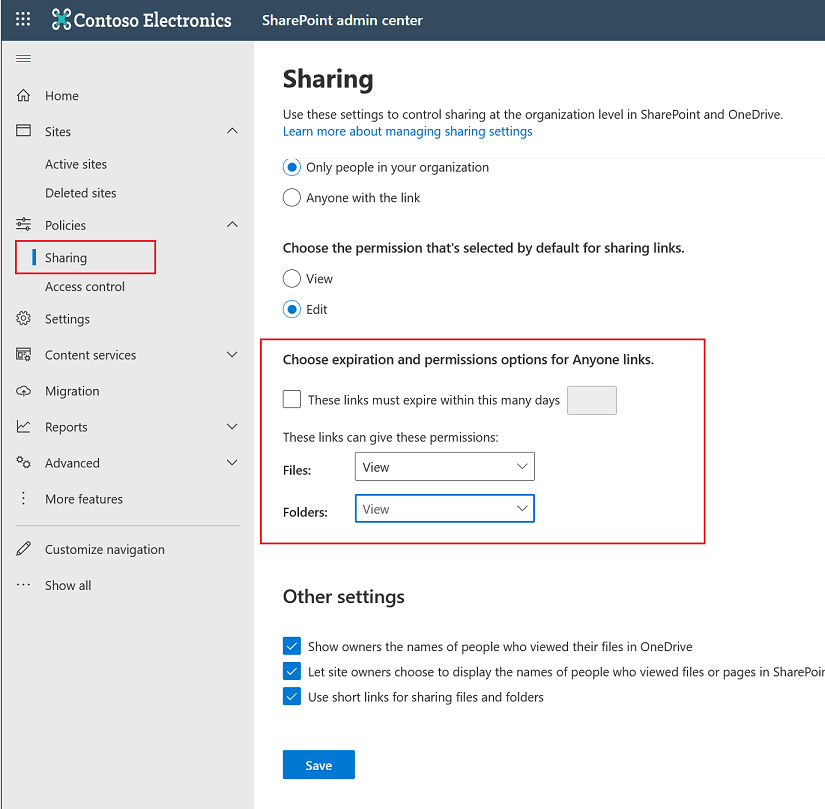Click the Content services icon
This screenshot has height=809, width=825.
[23, 355]
